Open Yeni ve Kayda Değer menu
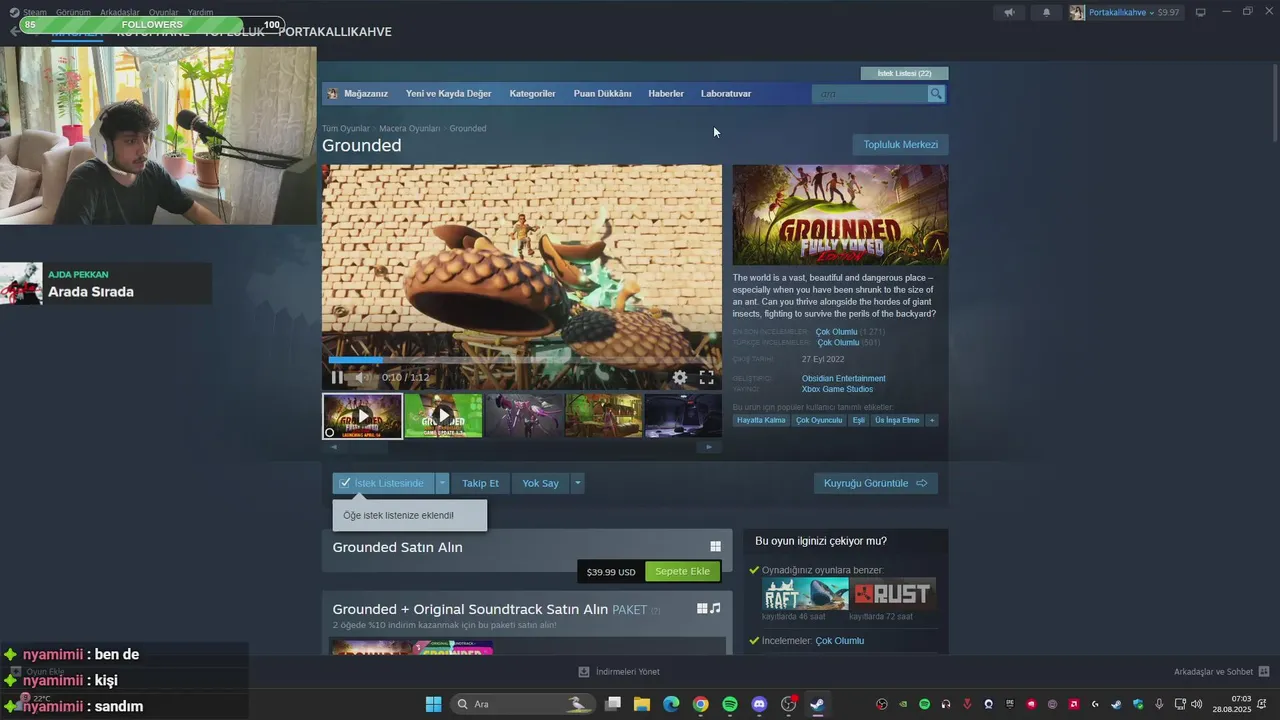Screen dimensions: 1280x720 (448, 94)
